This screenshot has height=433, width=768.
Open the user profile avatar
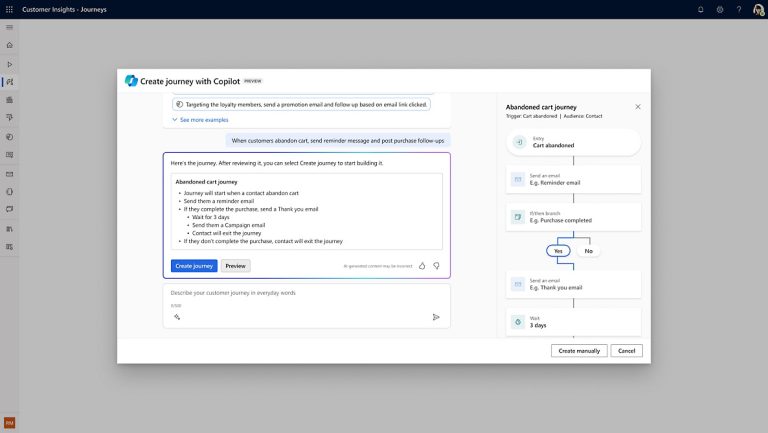758,9
